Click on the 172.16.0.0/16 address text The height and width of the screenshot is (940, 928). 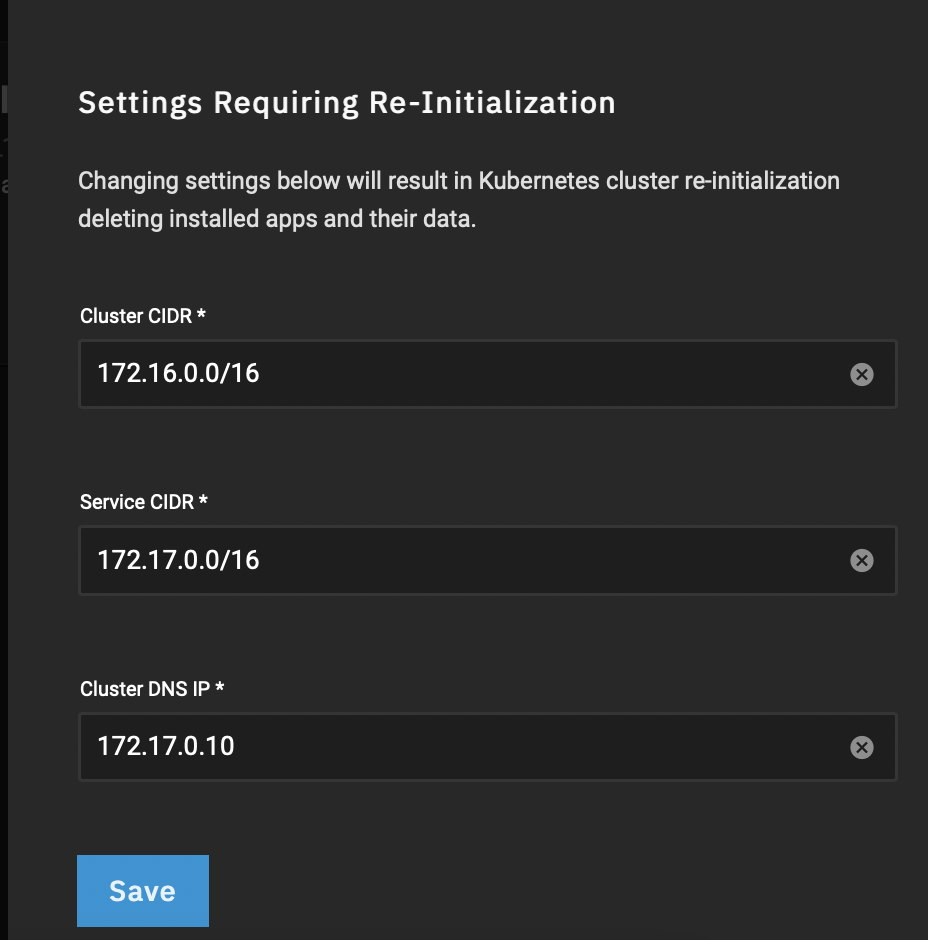(x=178, y=373)
